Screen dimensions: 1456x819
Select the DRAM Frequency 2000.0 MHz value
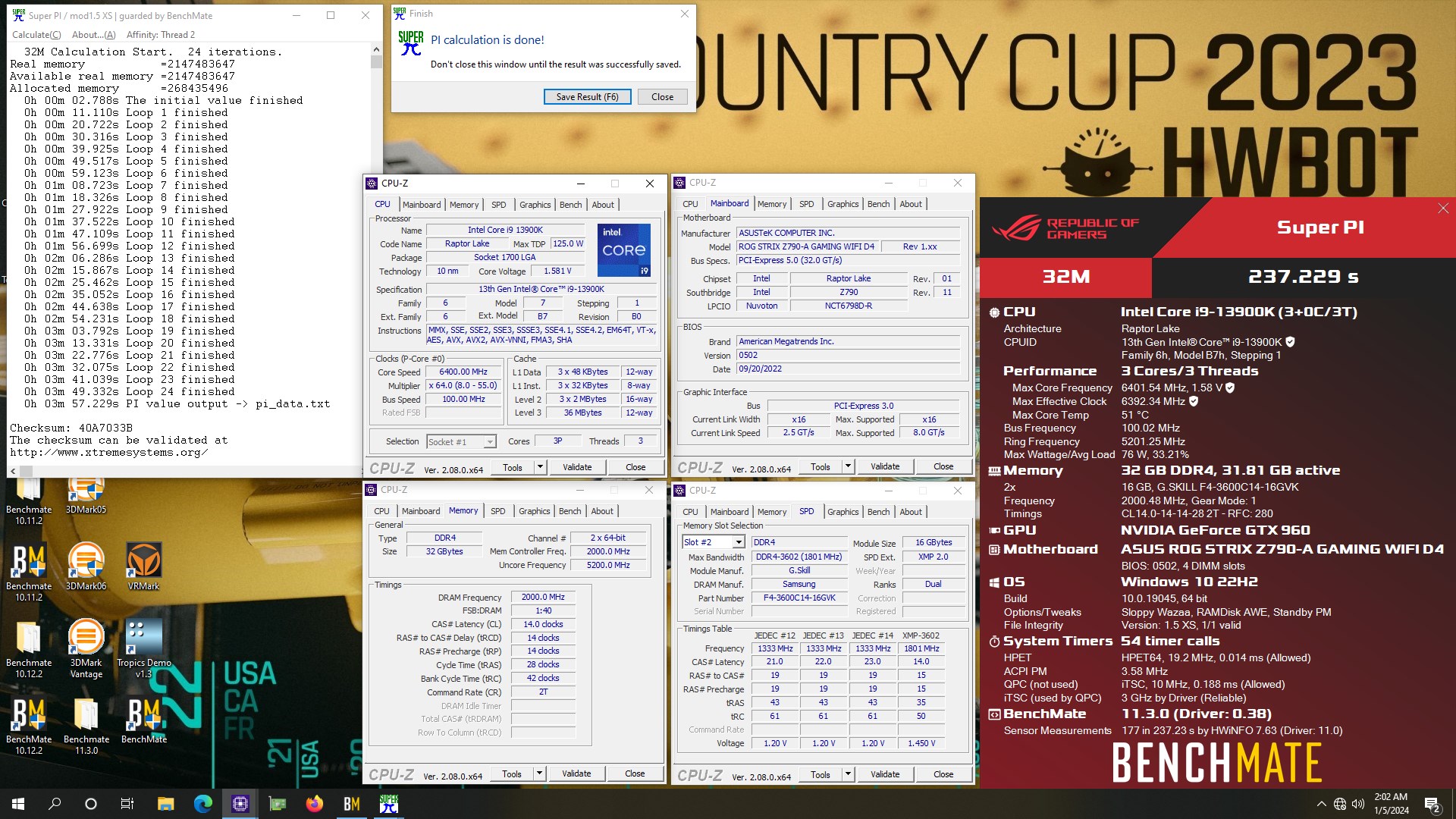coord(543,598)
